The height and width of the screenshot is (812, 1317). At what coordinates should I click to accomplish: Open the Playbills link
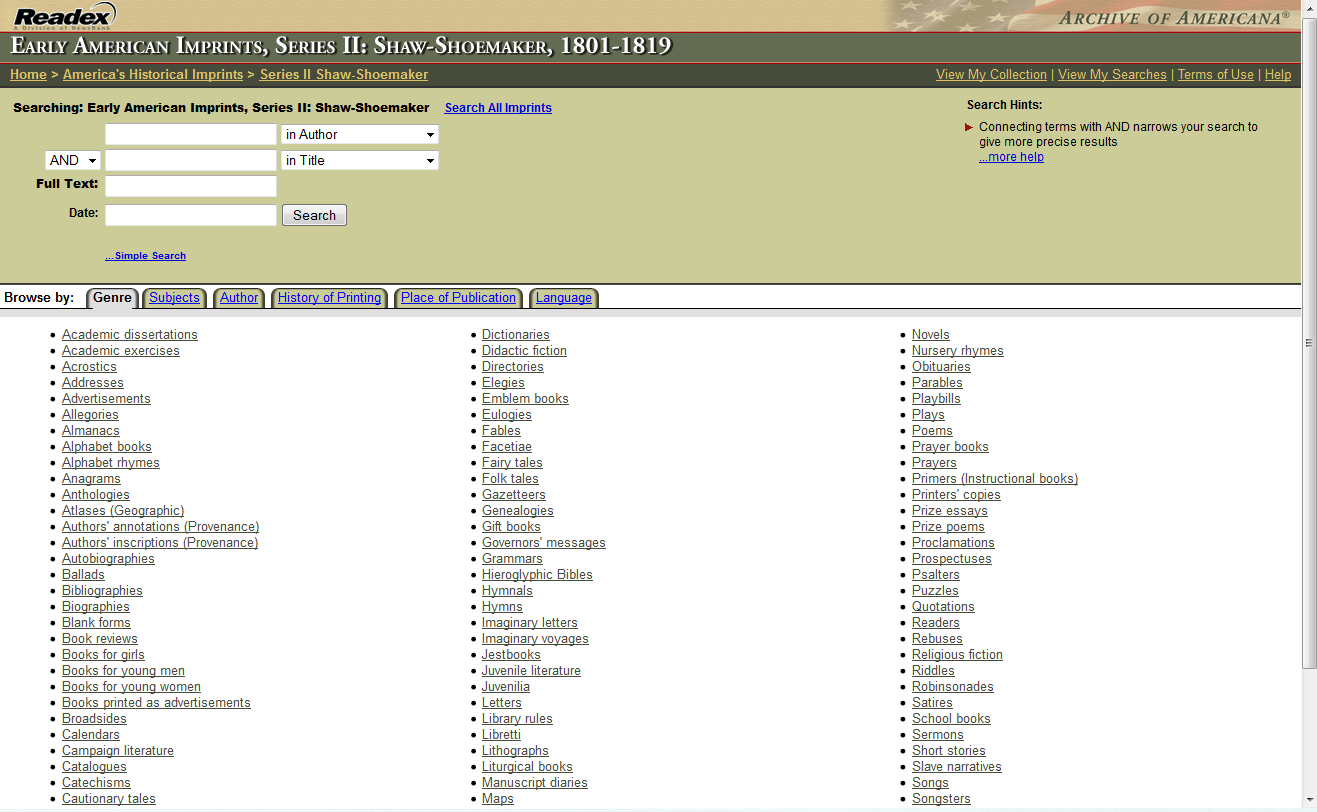(936, 399)
